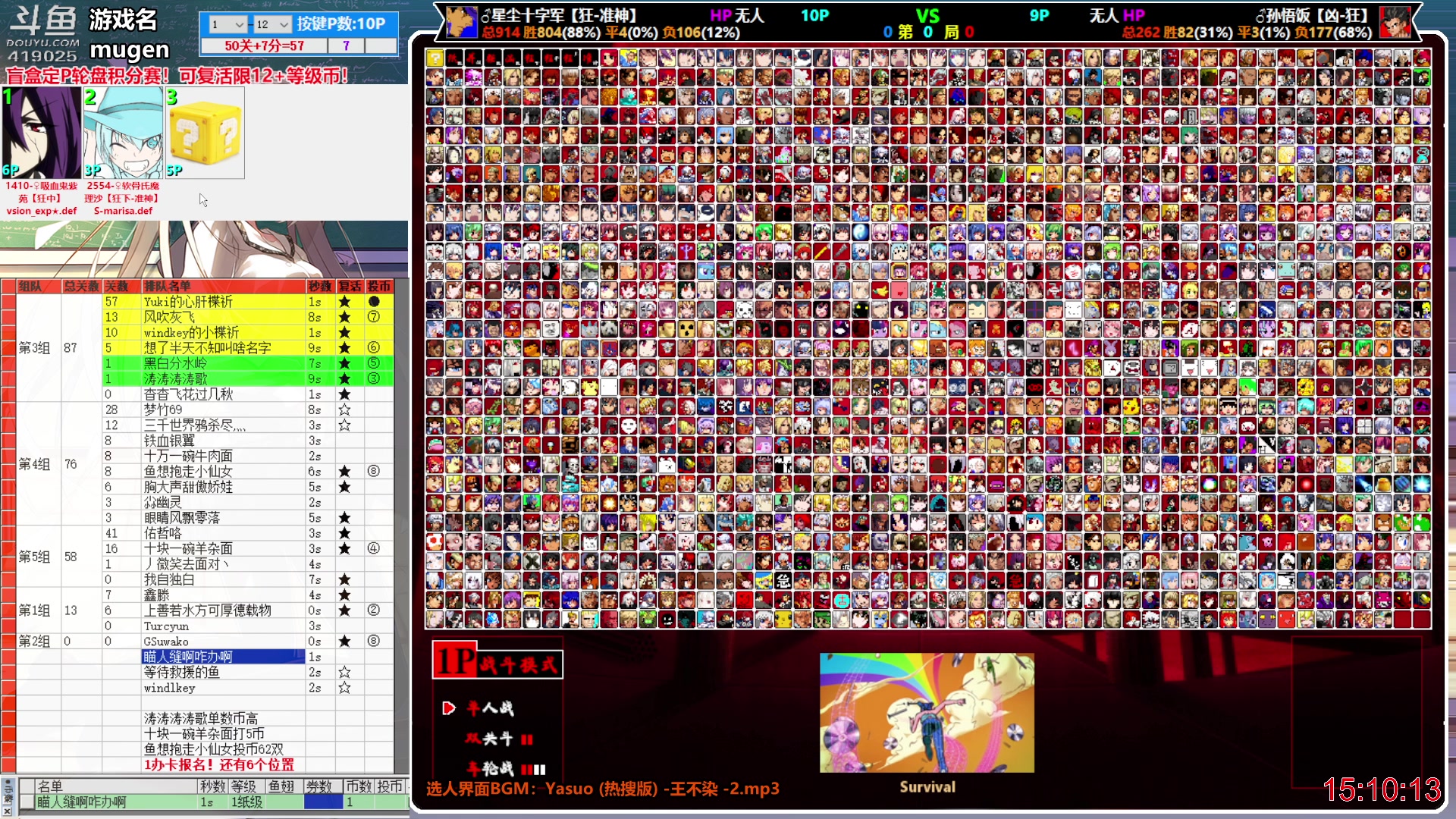Click circled 3 coin mark for 涛涛涛涛歌
The height and width of the screenshot is (819, 1456).
coord(374,378)
